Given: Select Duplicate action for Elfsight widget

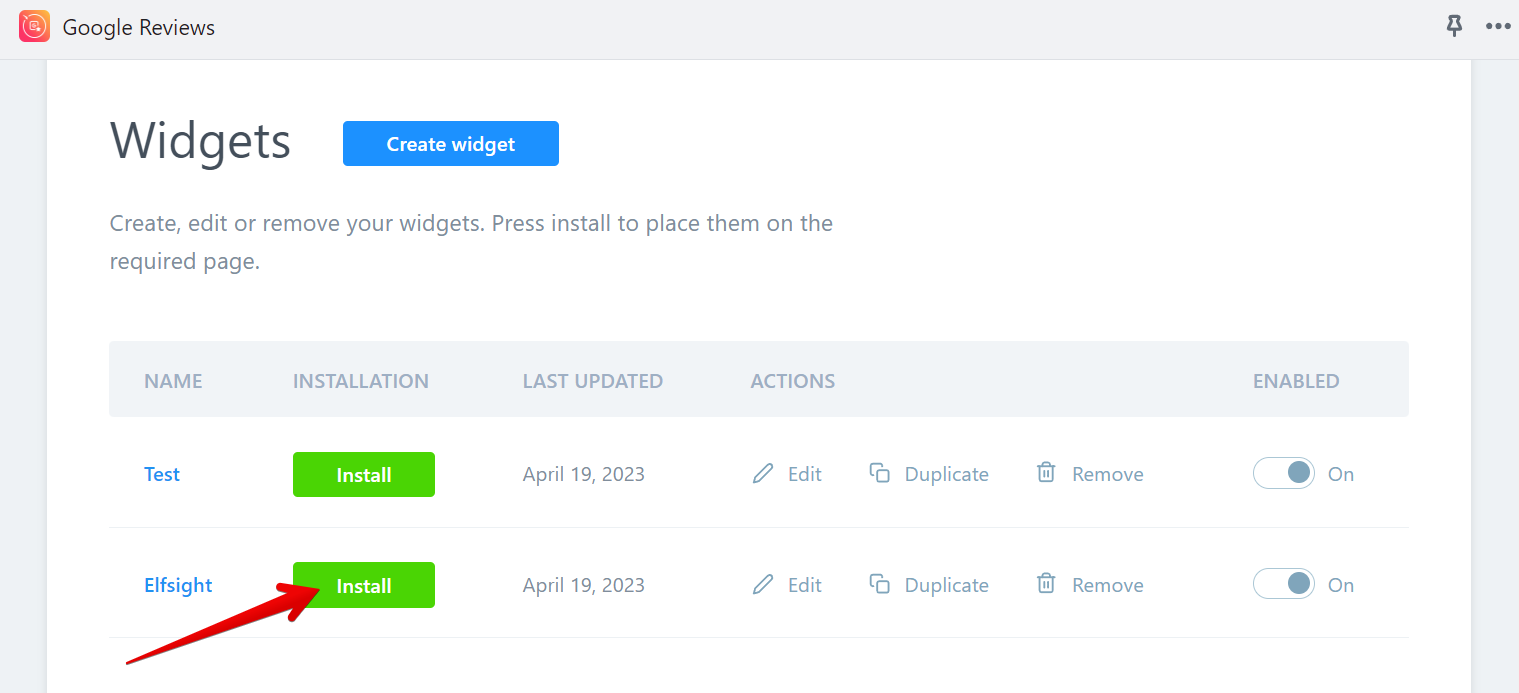Looking at the screenshot, I should click(x=929, y=584).
